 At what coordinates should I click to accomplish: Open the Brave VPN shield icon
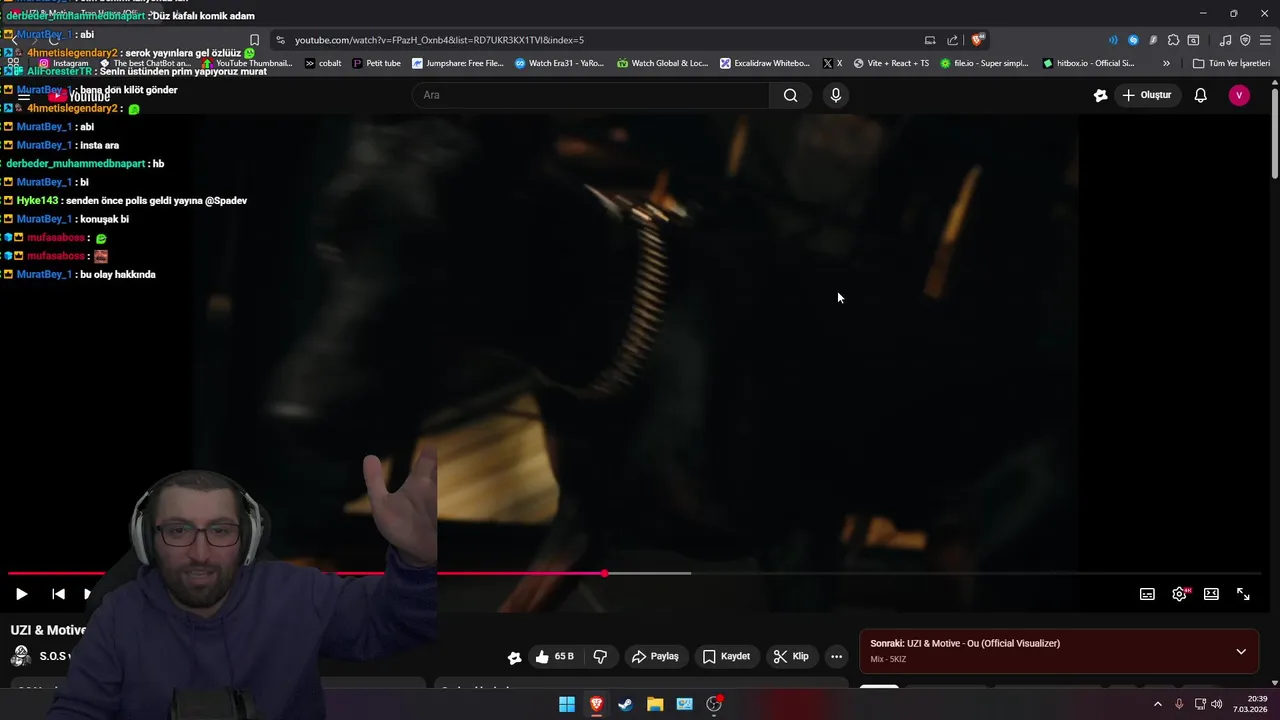click(x=1245, y=40)
